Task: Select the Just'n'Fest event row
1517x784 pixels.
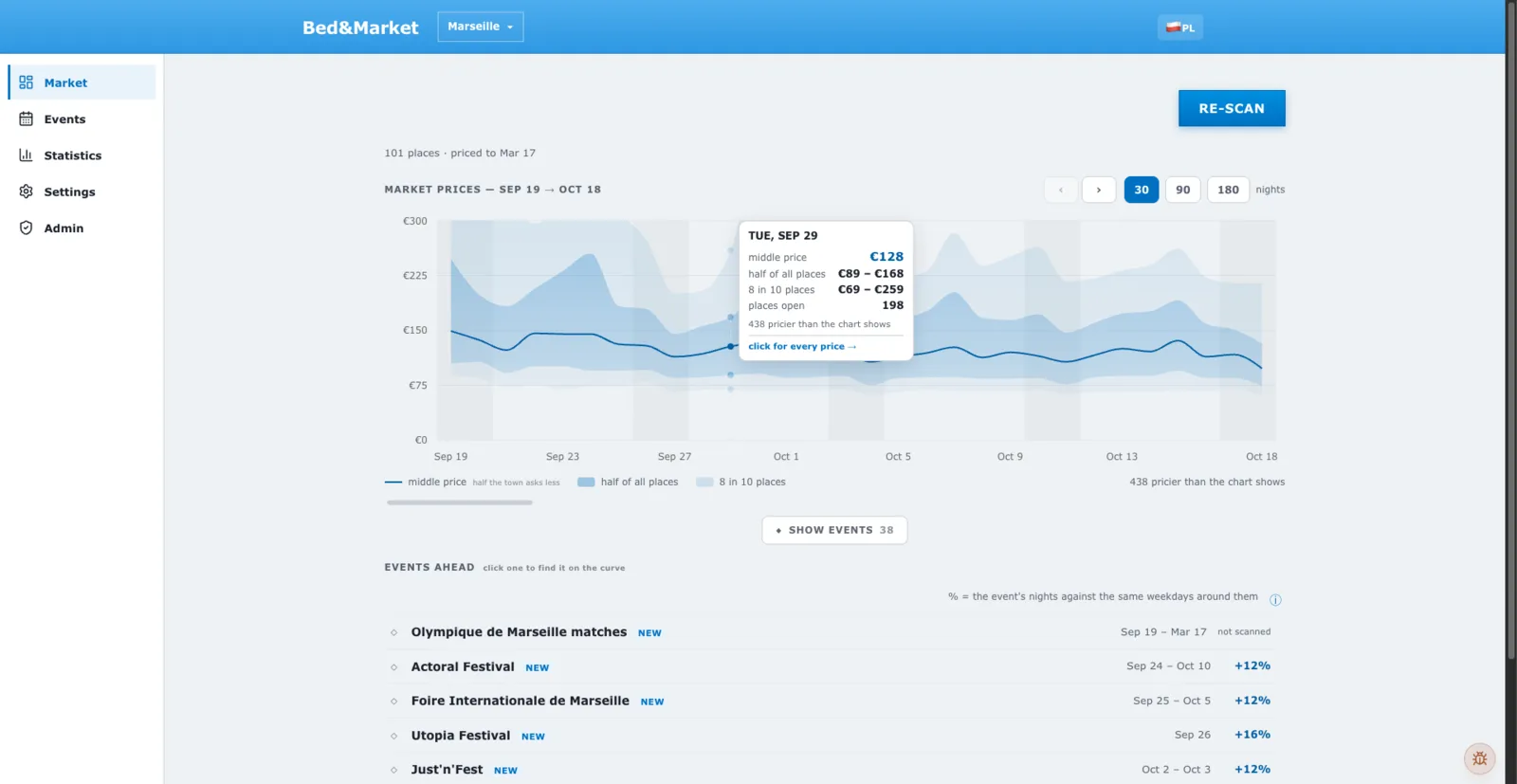Action: [x=831, y=770]
